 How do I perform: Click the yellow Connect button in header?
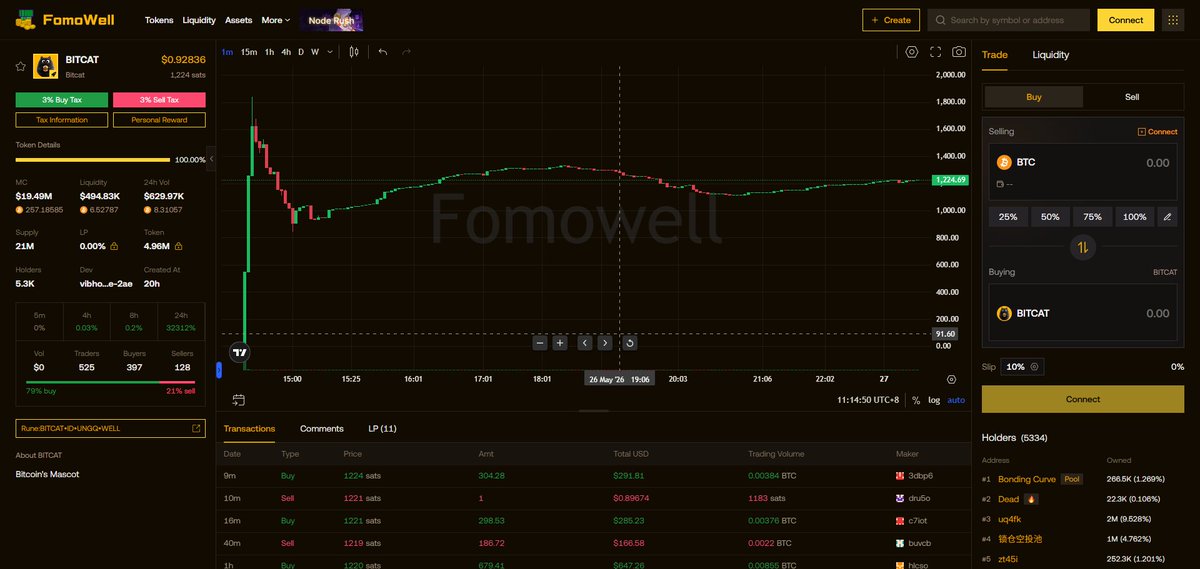pos(1126,20)
